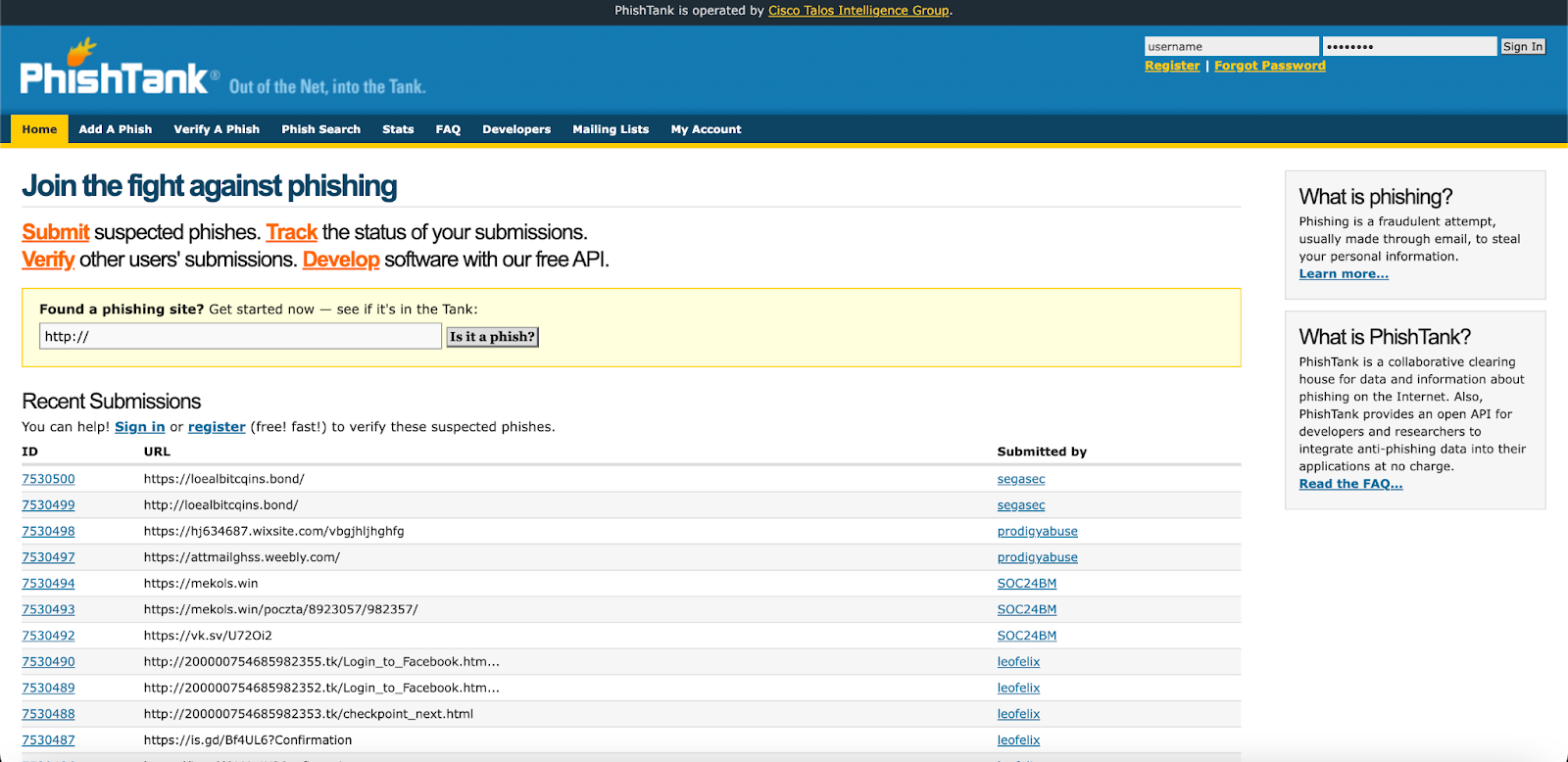This screenshot has height=762, width=1568.
Task: Click the PhishTank logo
Action: (119, 69)
